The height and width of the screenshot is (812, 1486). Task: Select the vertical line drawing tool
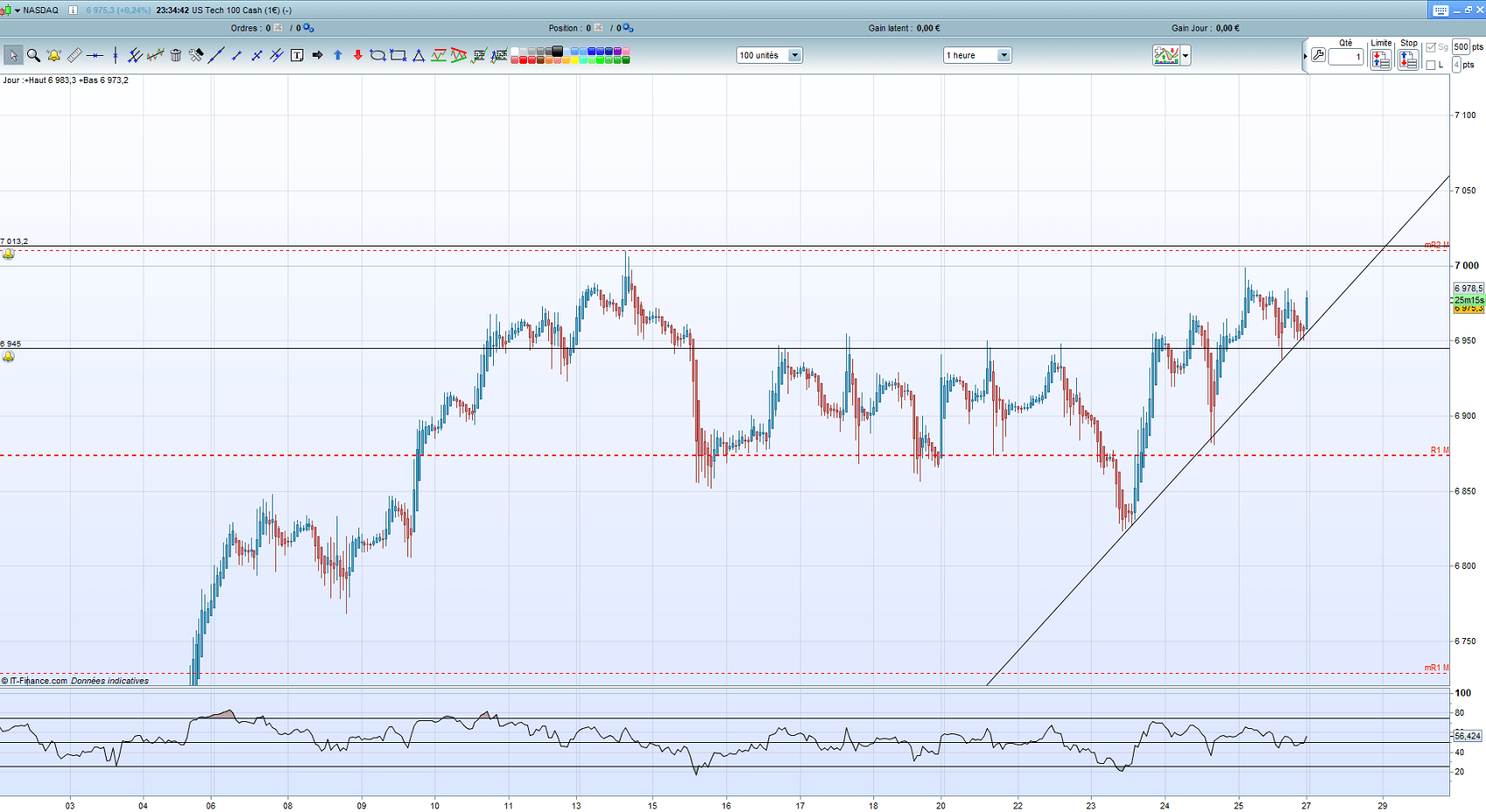(115, 55)
